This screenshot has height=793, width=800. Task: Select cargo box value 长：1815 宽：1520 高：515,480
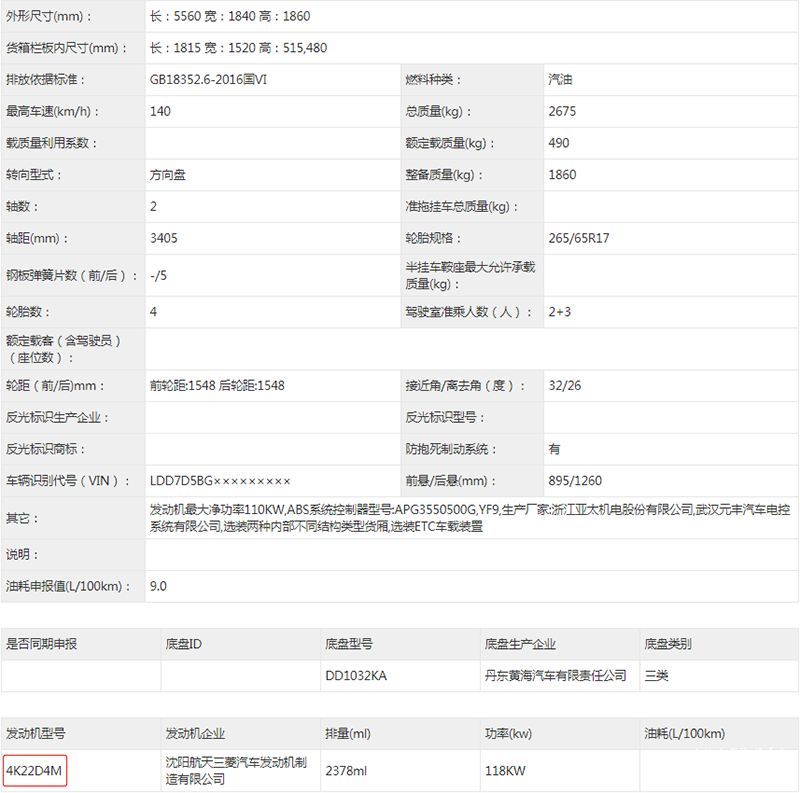(x=238, y=48)
